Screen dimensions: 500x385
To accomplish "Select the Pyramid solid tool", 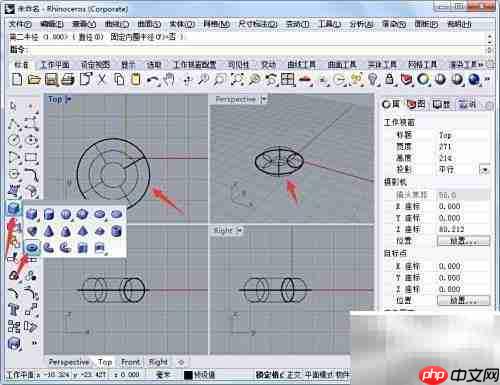I will pyautogui.click(x=82, y=231).
